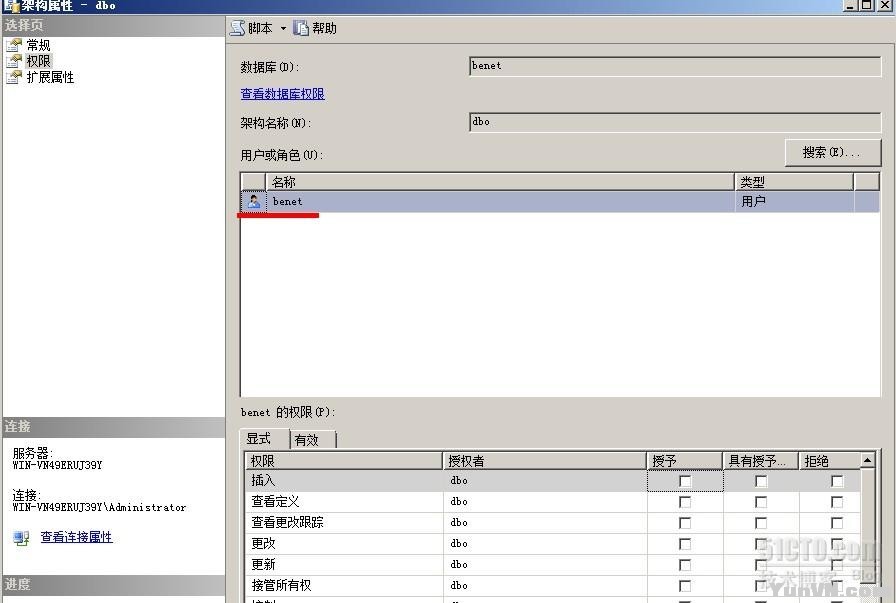The width and height of the screenshot is (896, 603).
Task: Select the 接管所有权 permission row
Action: tap(553, 585)
